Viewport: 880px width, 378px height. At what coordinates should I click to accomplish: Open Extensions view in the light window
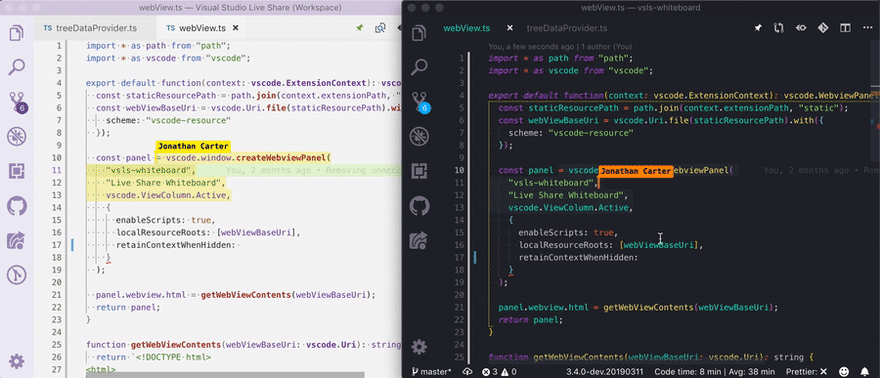point(16,172)
